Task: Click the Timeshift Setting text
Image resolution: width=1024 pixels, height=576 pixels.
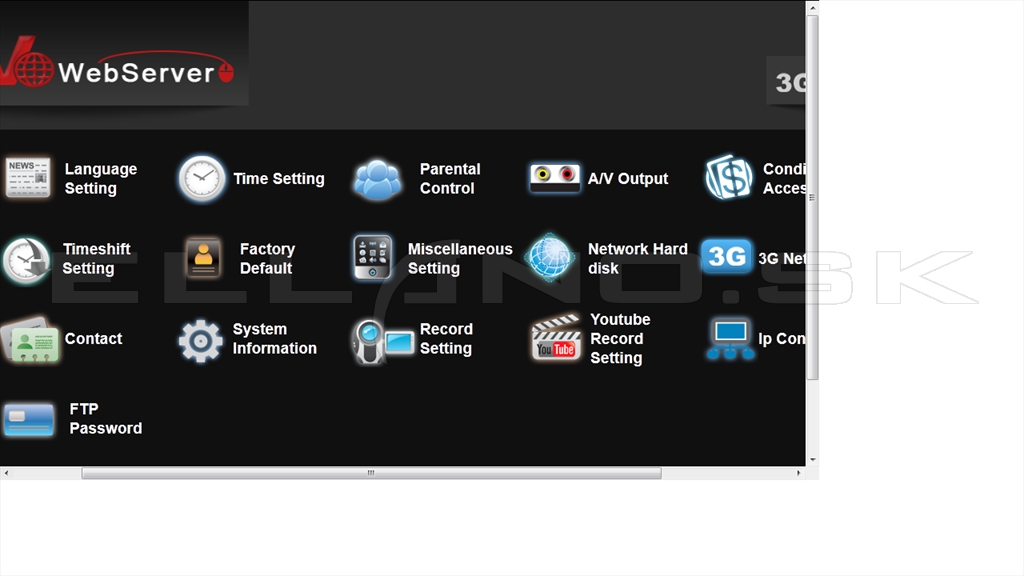Action: coord(97,259)
